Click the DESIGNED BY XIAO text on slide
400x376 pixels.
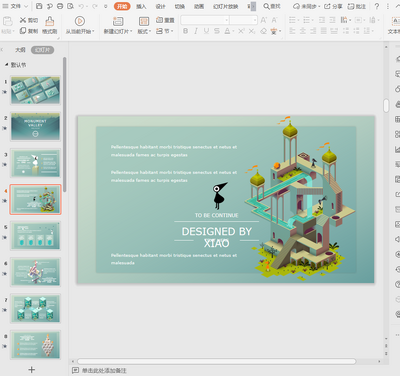tap(217, 237)
